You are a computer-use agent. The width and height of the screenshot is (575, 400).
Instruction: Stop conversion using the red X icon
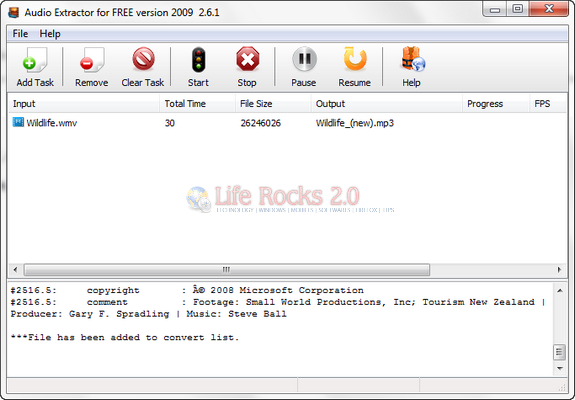pyautogui.click(x=248, y=59)
